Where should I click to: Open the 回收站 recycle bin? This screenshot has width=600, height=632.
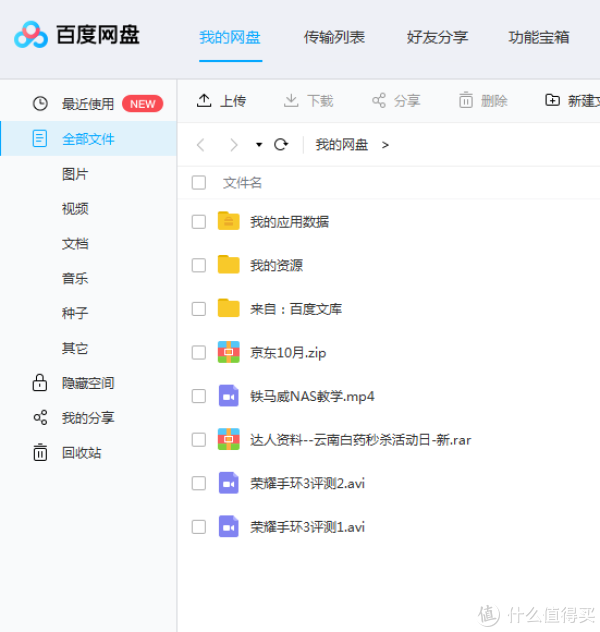click(80, 453)
